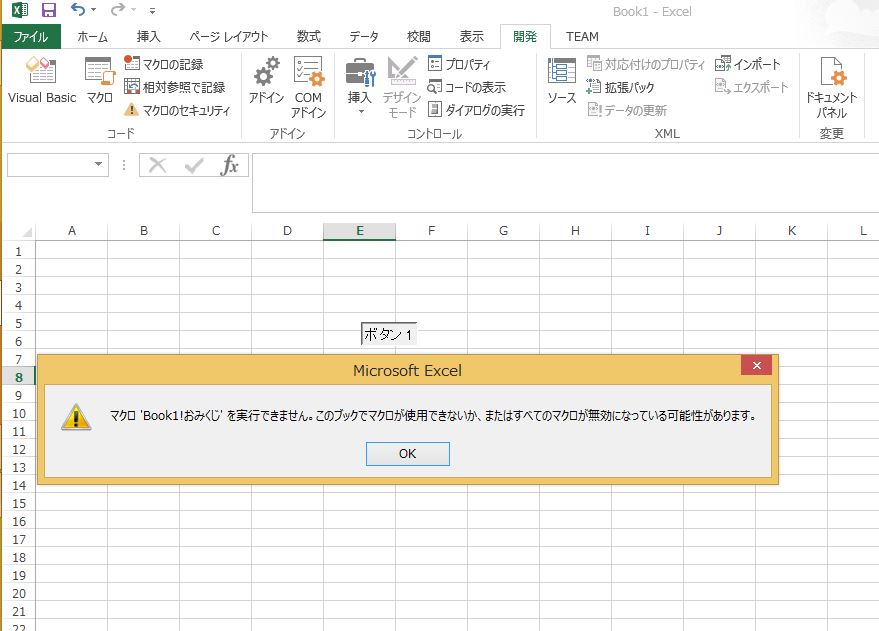The width and height of the screenshot is (879, 631).
Task: Select column C header
Action: point(216,231)
